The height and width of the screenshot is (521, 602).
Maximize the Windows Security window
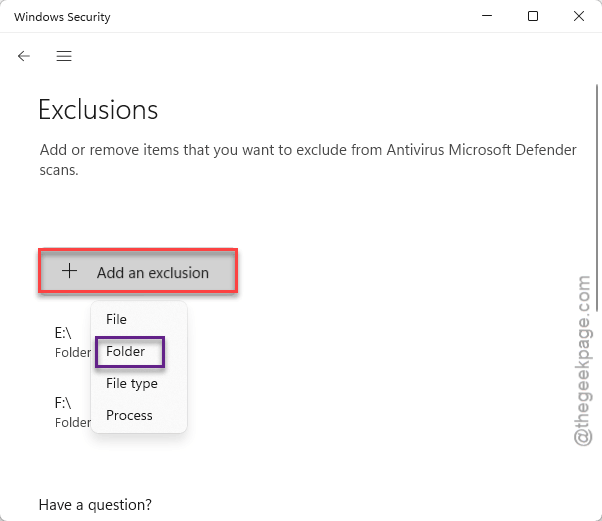(533, 16)
